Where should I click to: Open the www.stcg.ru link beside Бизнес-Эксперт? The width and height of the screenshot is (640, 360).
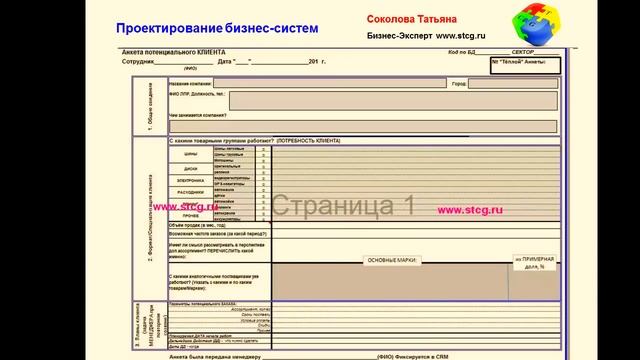[x=460, y=36]
